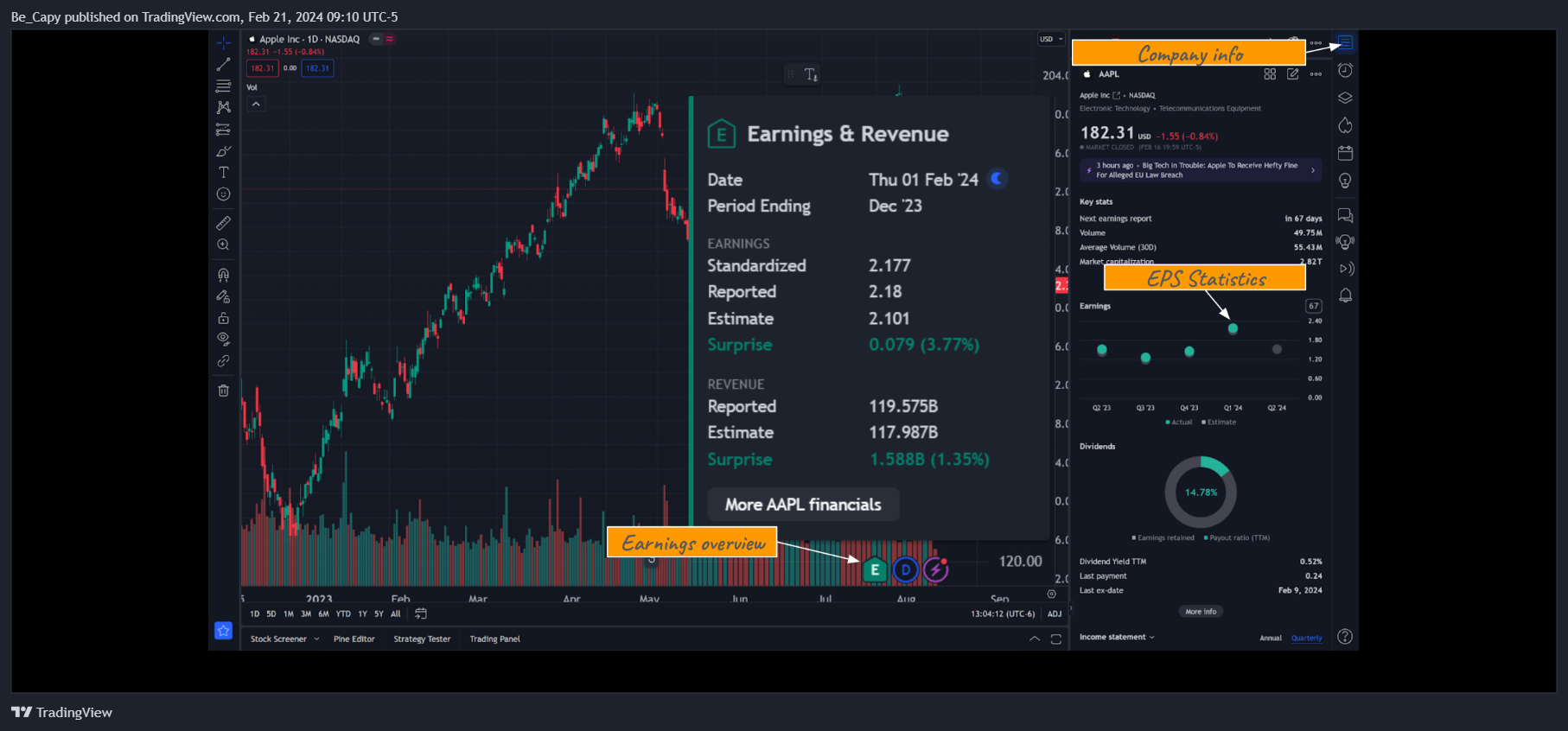Toggle the ADJ adjusted data button
This screenshot has width=1568, height=731.
click(1055, 614)
